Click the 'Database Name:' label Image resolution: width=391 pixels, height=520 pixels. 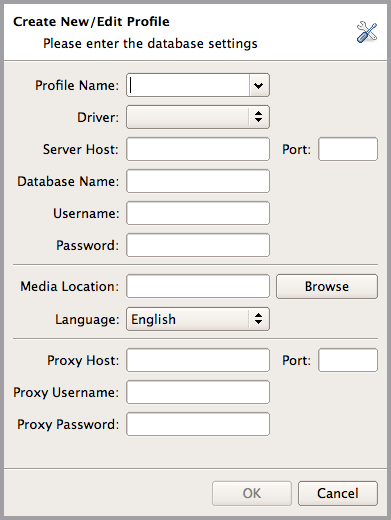pos(68,181)
